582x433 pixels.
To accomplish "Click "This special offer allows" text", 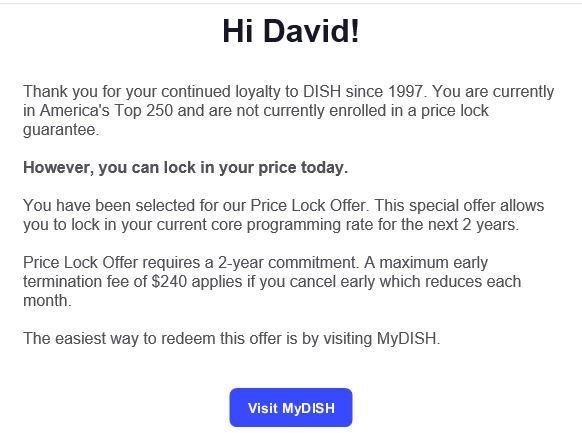I will coord(459,206).
